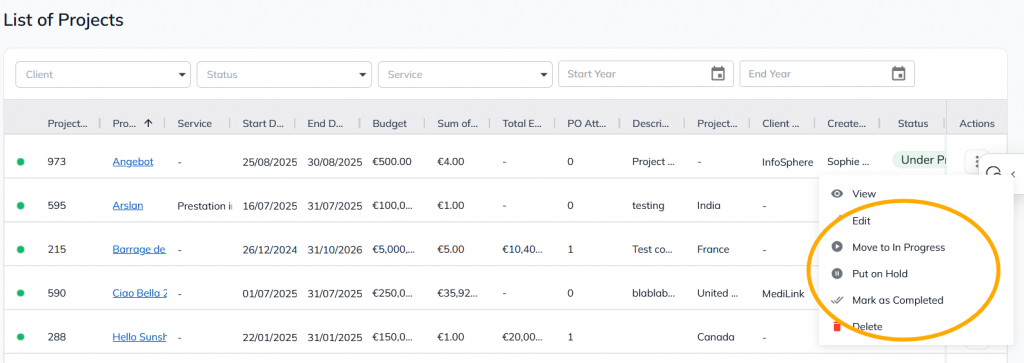Open the Arslan project link

(x=127, y=206)
